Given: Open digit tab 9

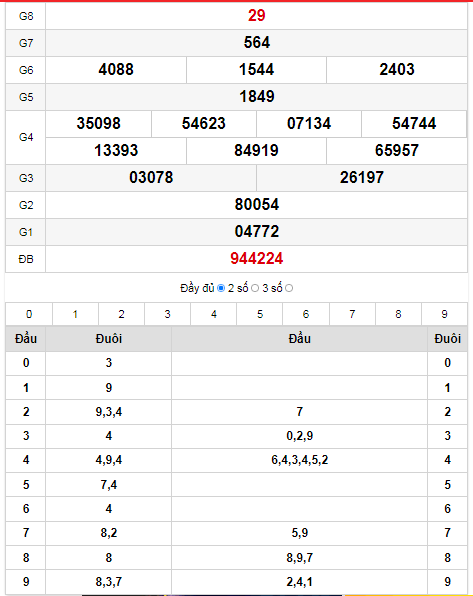Looking at the screenshot, I should [x=444, y=314].
